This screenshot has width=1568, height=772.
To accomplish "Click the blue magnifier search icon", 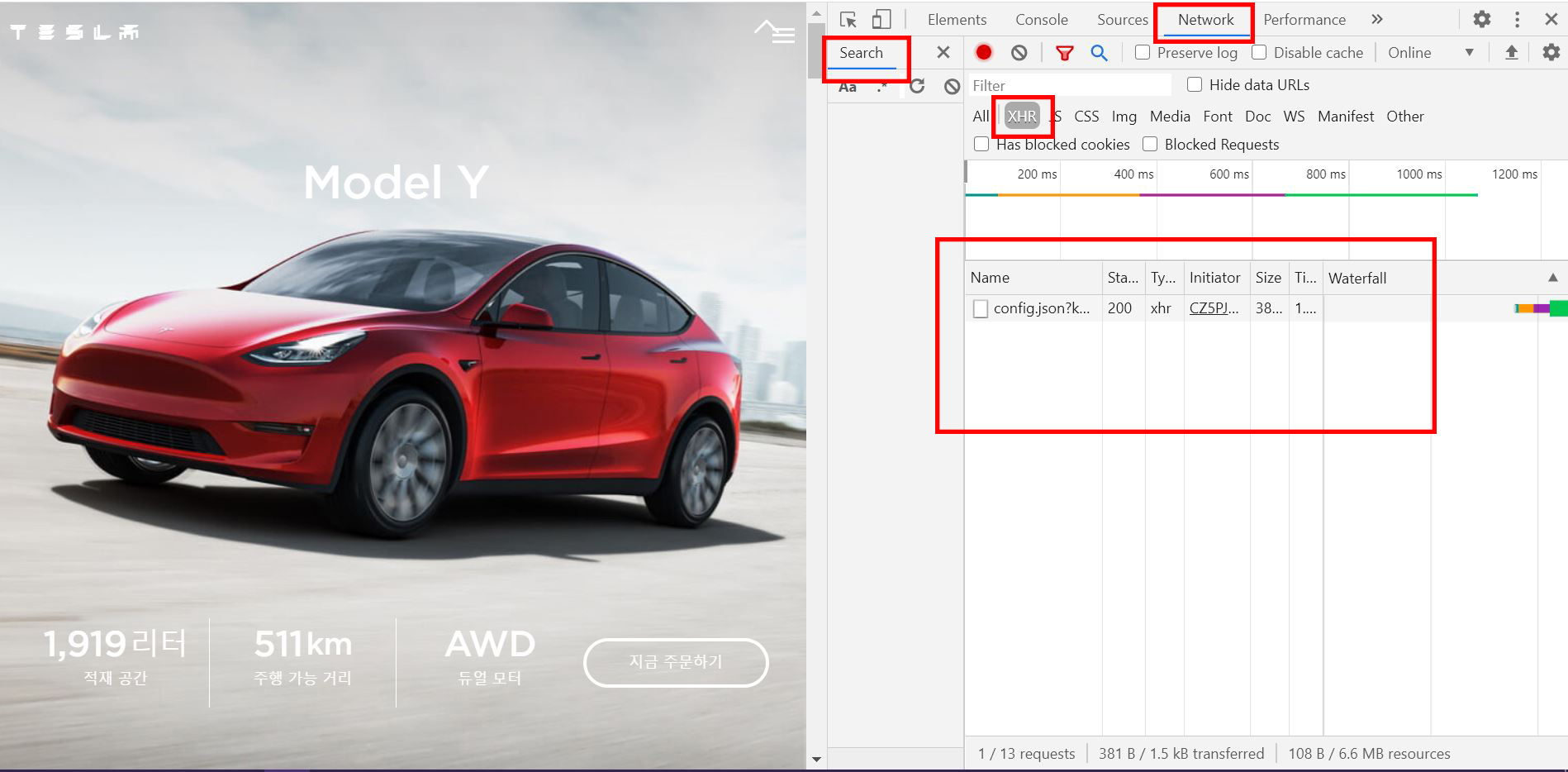I will [1099, 53].
